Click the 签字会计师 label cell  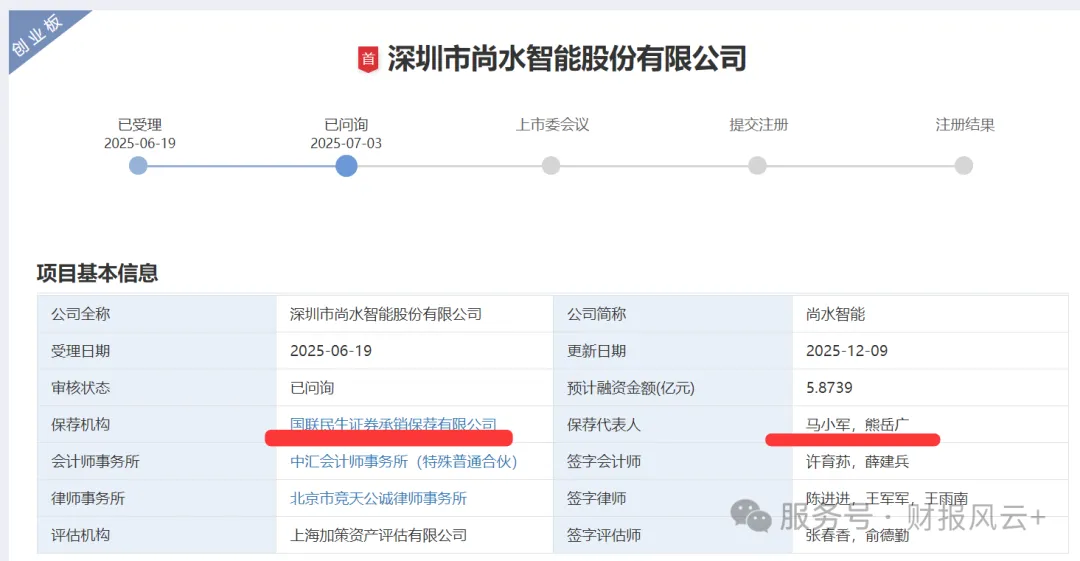click(673, 462)
